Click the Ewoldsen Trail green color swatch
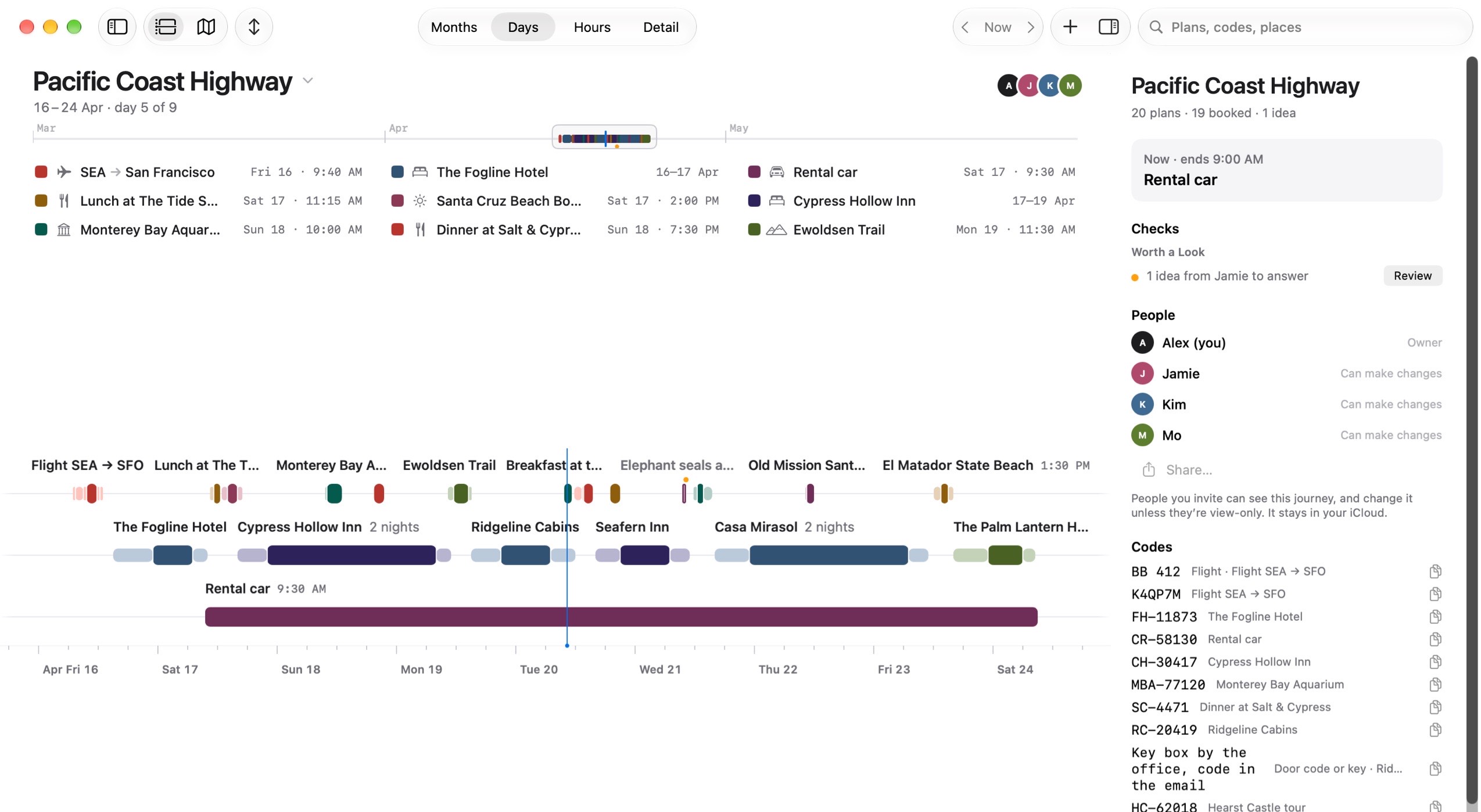The width and height of the screenshot is (1481, 812). 754,229
